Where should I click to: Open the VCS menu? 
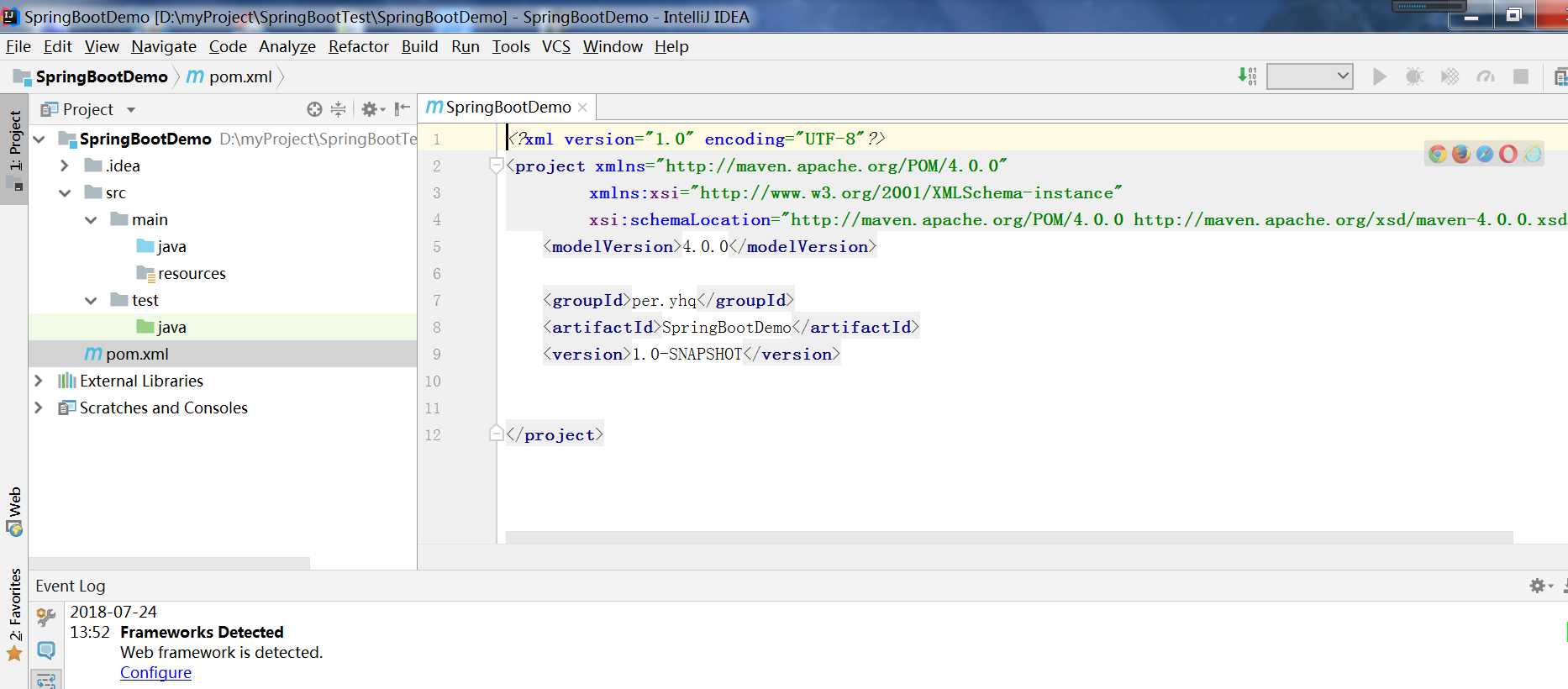(556, 46)
